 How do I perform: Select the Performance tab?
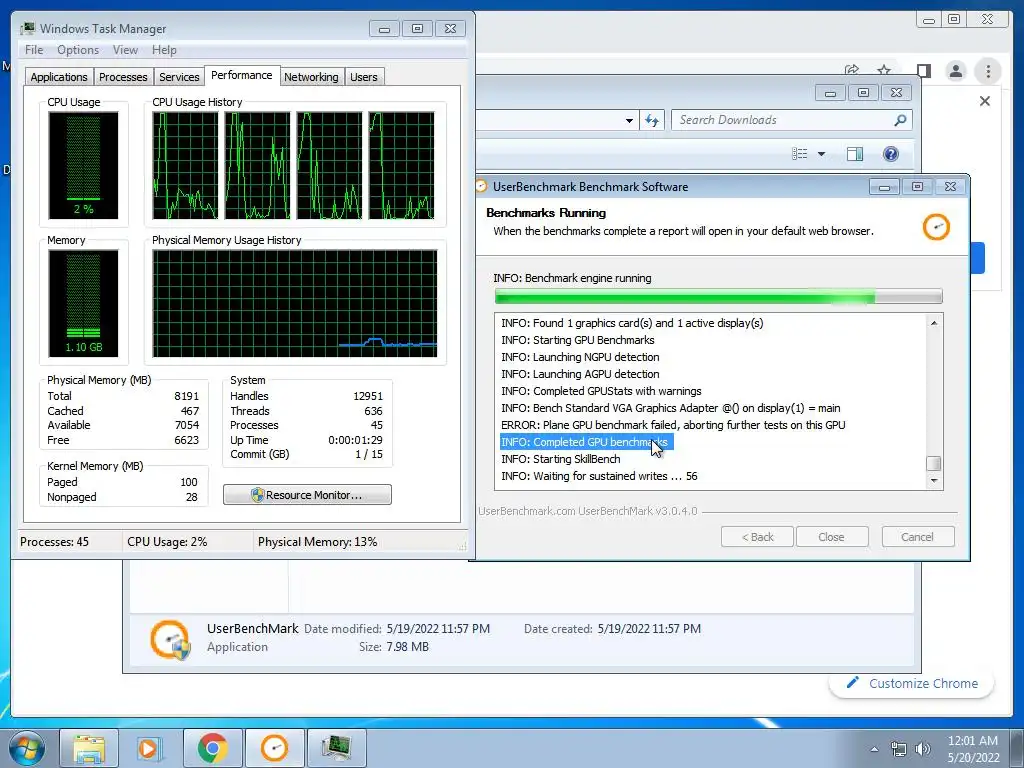pos(242,75)
